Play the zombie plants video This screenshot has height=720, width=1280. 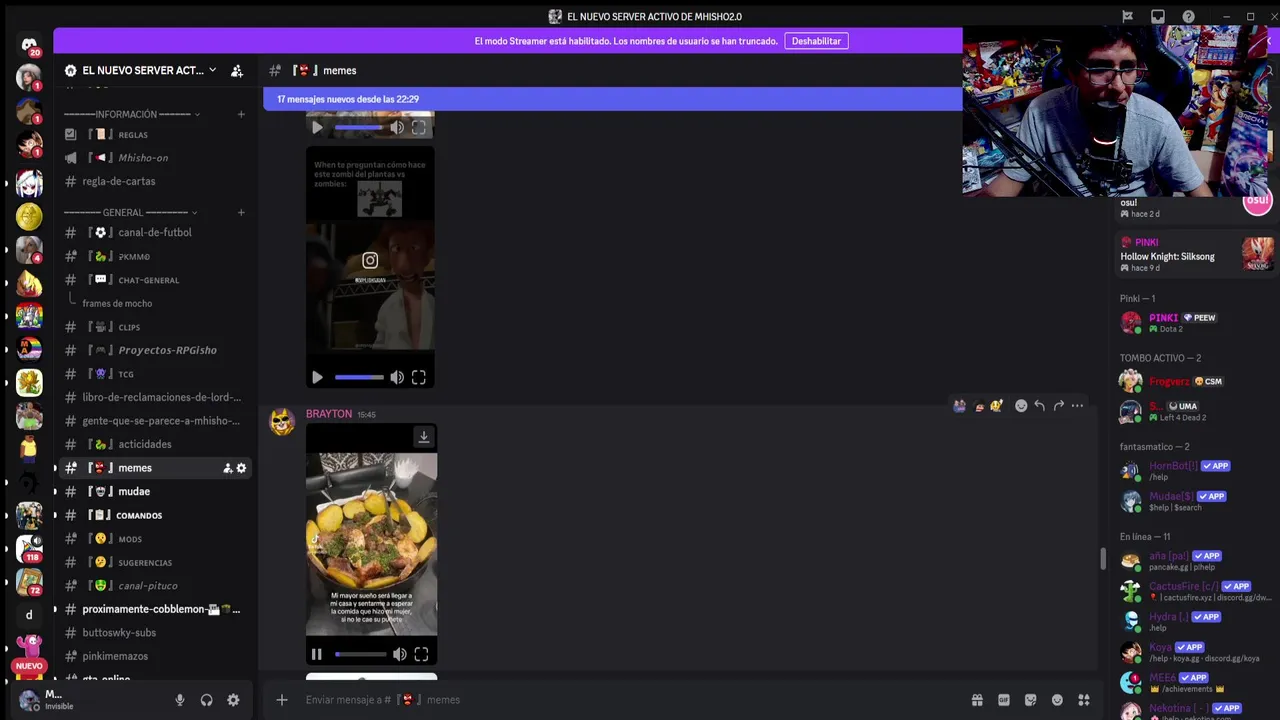tap(317, 377)
